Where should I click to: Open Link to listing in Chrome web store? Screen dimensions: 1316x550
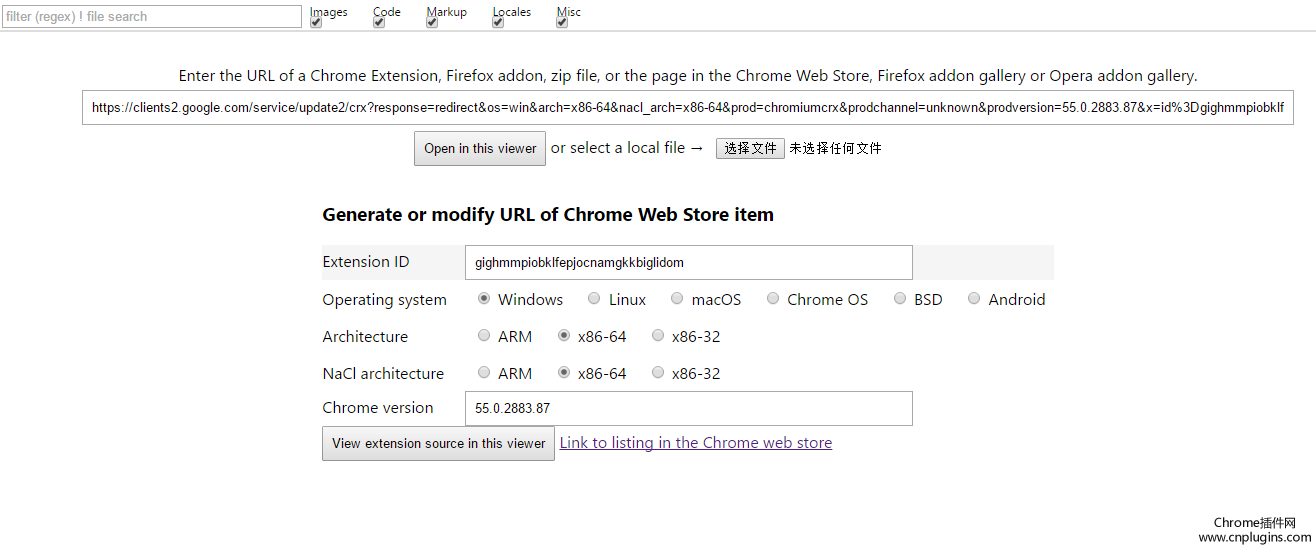click(x=695, y=443)
